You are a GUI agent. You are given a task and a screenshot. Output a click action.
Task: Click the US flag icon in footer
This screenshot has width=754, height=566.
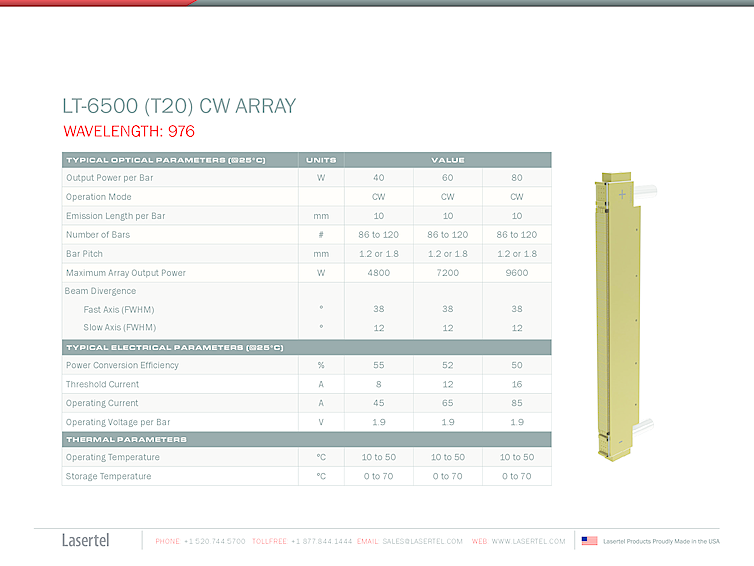tap(589, 541)
